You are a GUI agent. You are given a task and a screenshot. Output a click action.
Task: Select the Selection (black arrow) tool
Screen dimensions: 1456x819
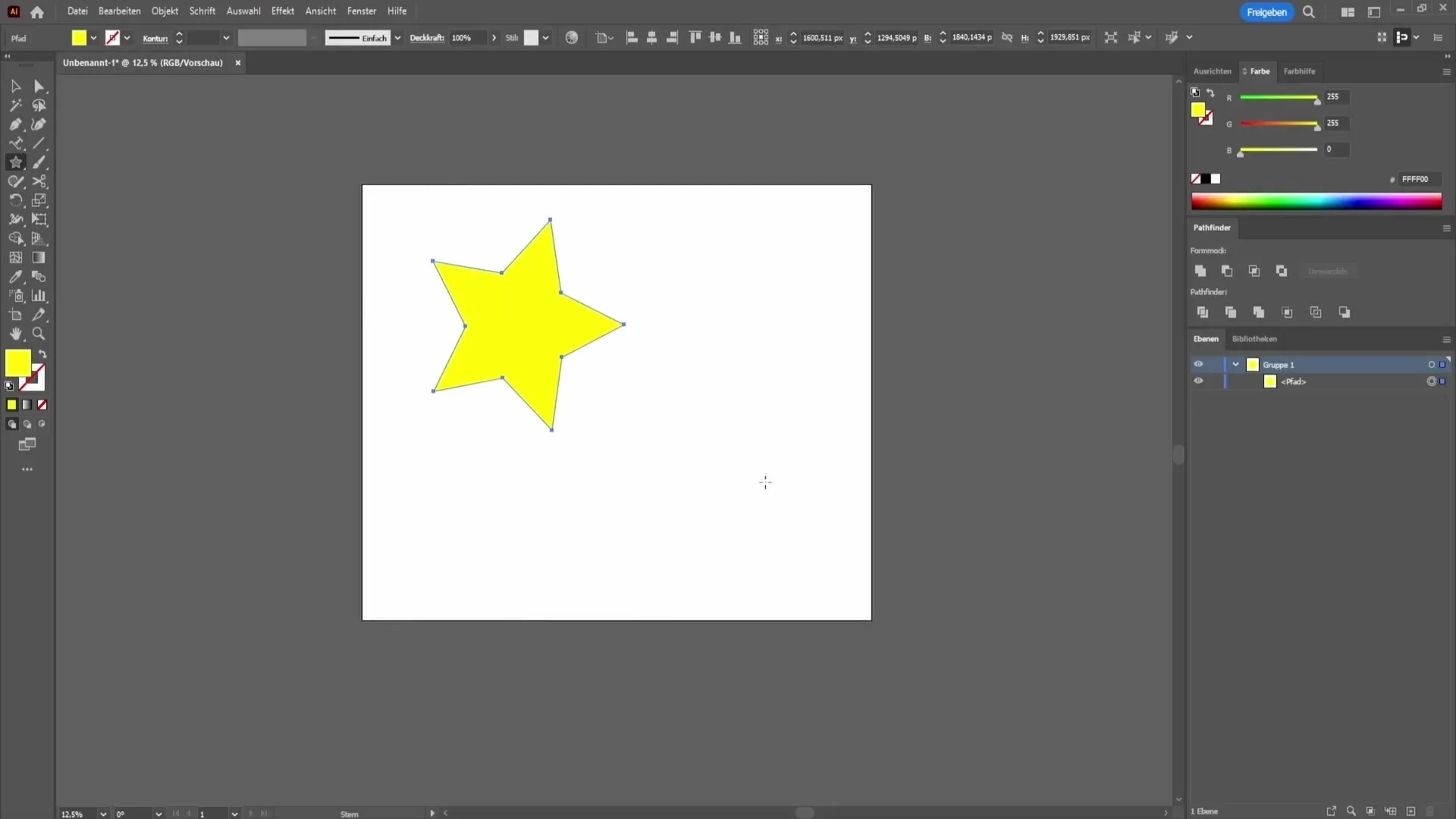(15, 86)
